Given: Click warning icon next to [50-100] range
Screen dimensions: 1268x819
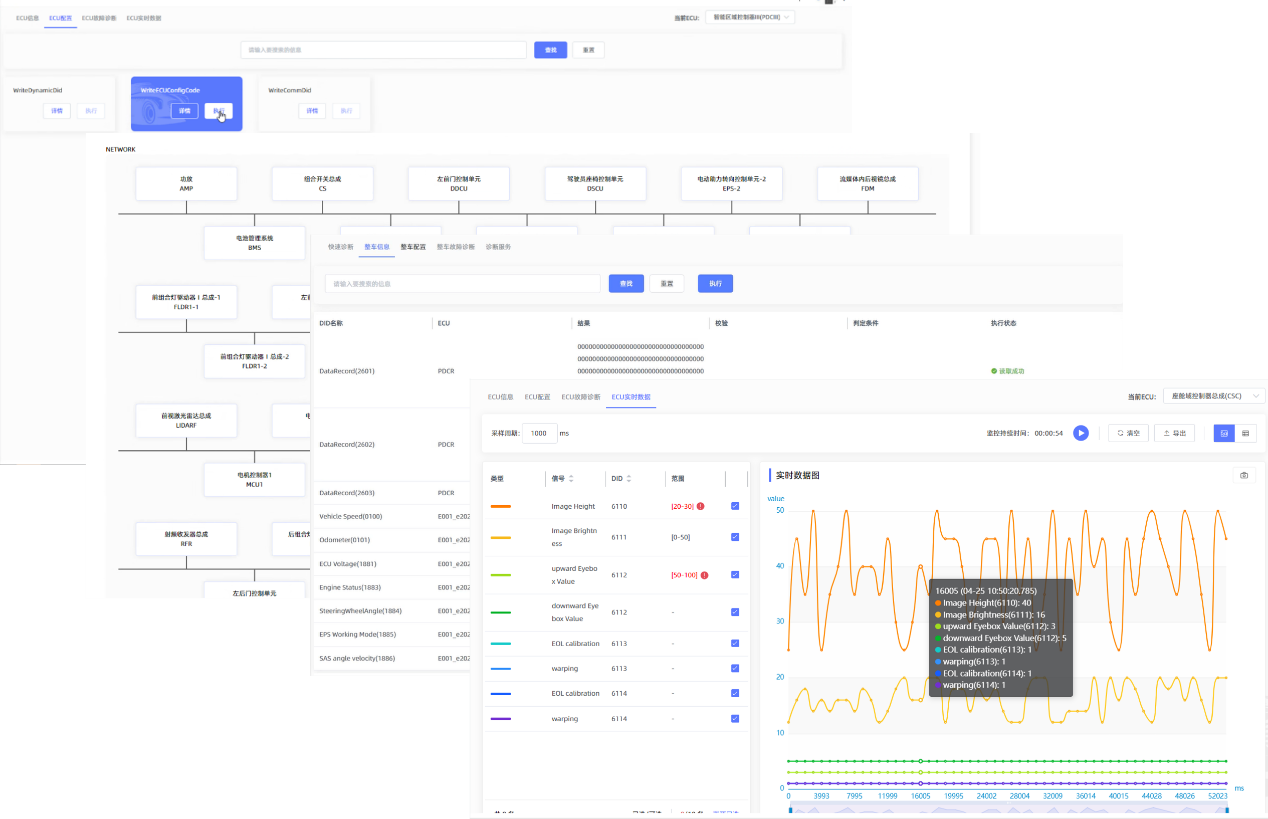Looking at the screenshot, I should (704, 575).
